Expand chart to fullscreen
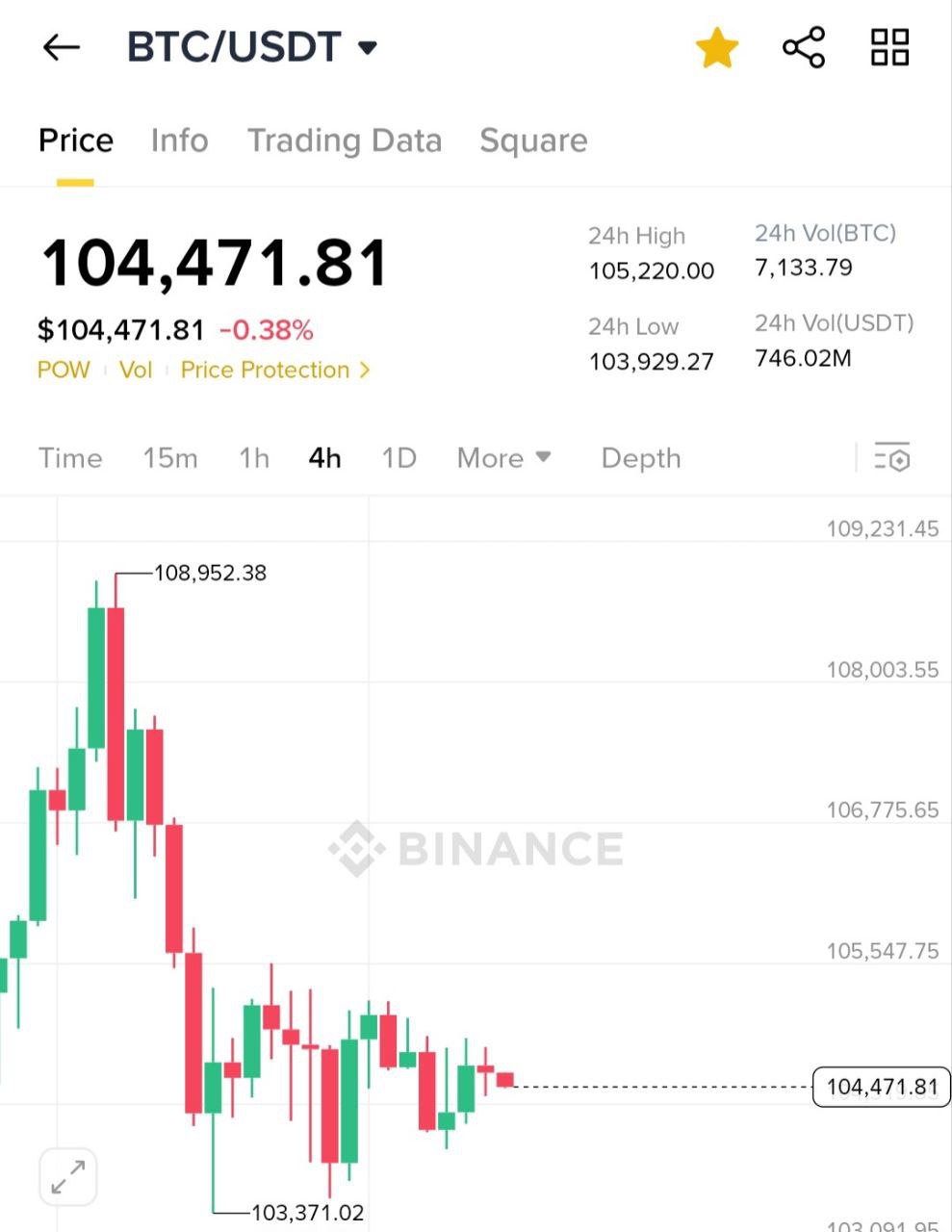This screenshot has height=1232, width=952. tap(68, 1176)
